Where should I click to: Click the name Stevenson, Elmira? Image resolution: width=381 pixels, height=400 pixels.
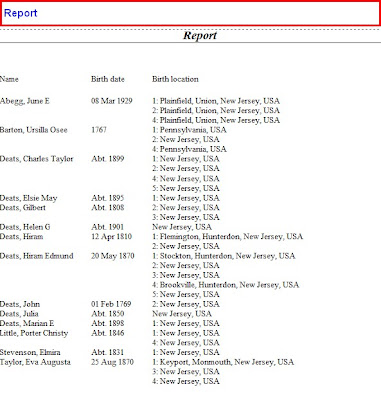(x=30, y=352)
